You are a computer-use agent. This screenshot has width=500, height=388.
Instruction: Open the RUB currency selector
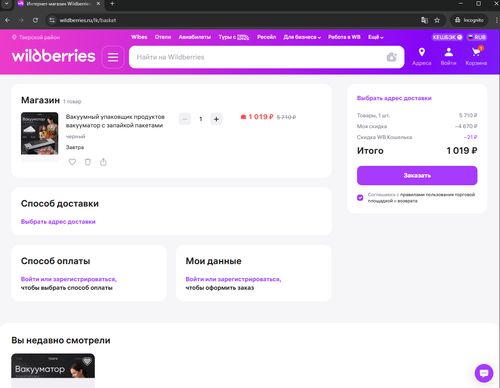coord(477,37)
